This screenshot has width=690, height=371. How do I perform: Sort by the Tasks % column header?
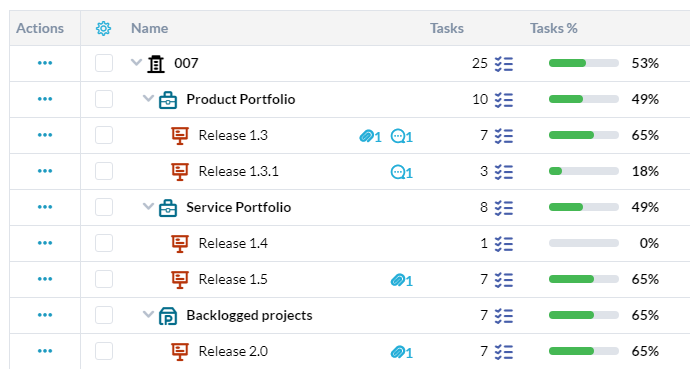(x=554, y=28)
